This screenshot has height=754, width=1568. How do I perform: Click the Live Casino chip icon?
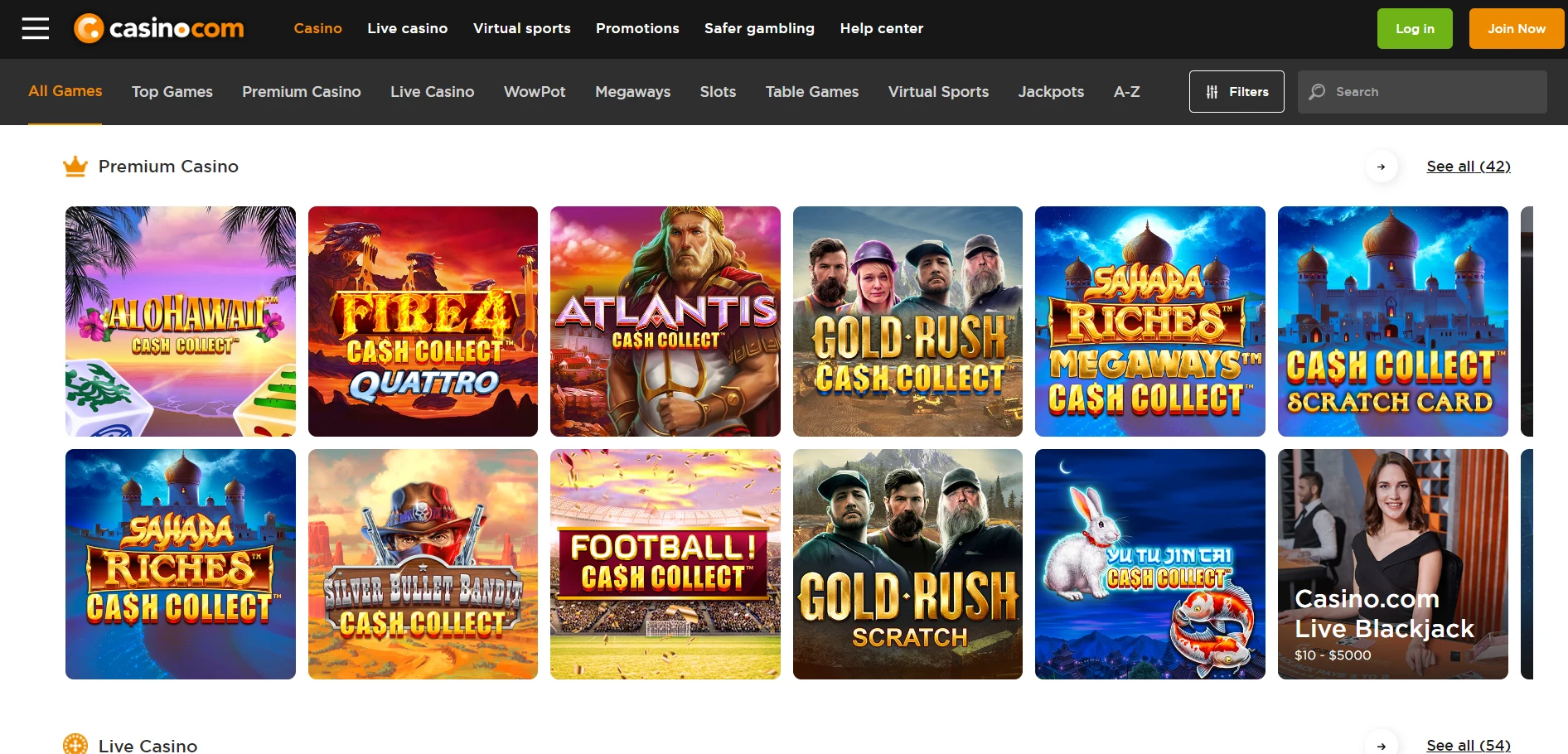(x=75, y=745)
